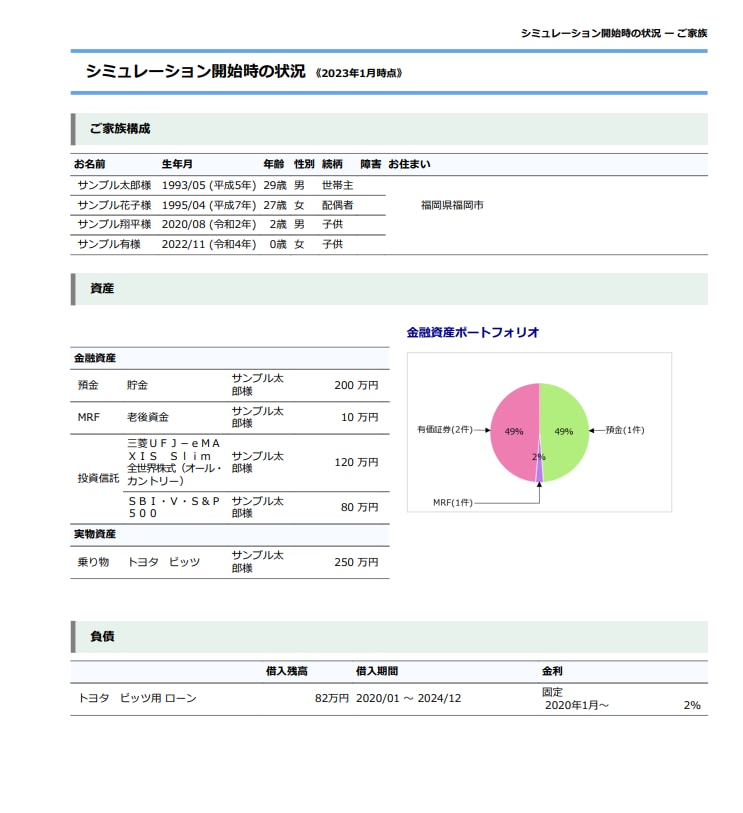The height and width of the screenshot is (813, 743).
Task: Select the 乗り物 category cell
Action: click(x=93, y=562)
